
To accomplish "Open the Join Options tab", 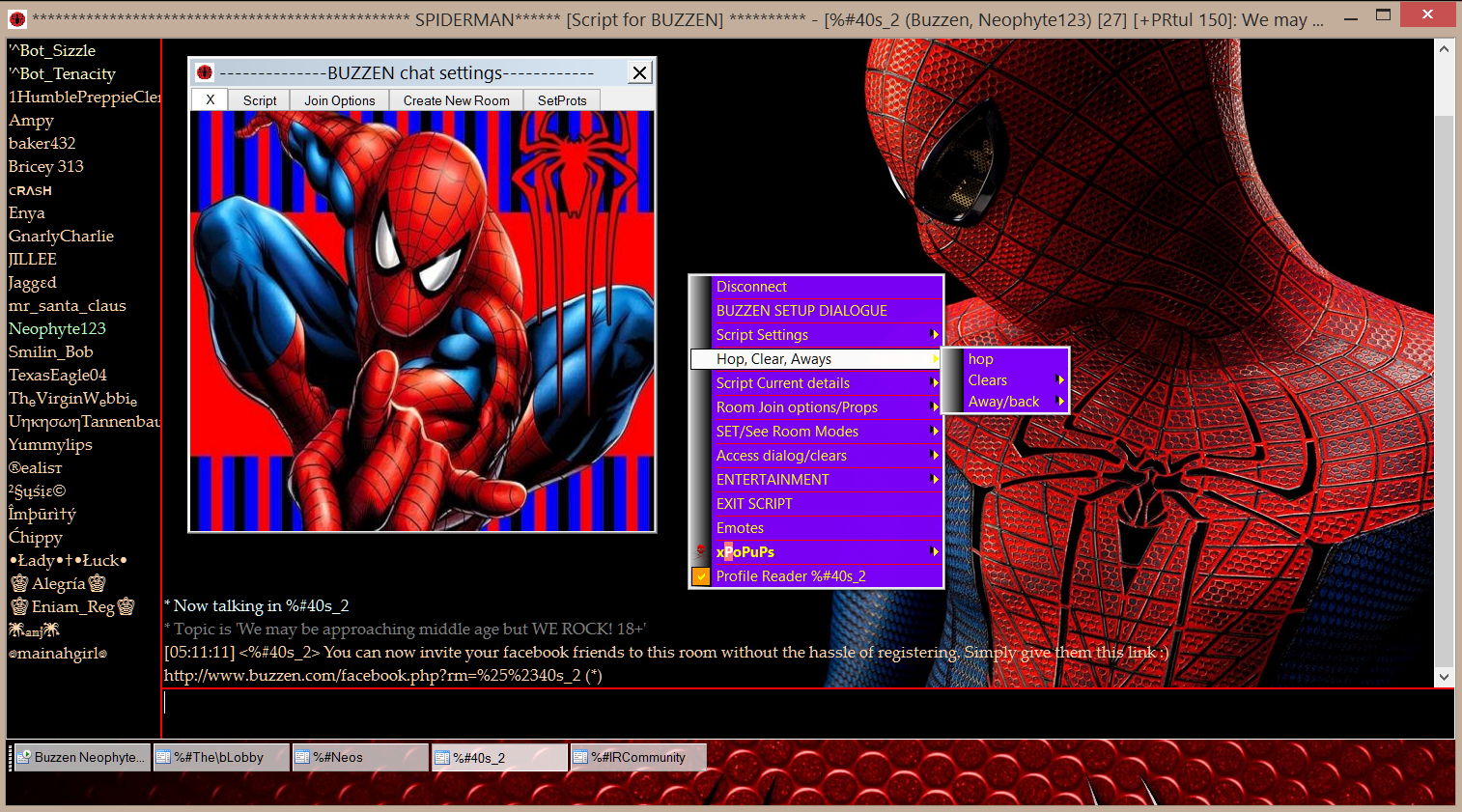I will [340, 100].
